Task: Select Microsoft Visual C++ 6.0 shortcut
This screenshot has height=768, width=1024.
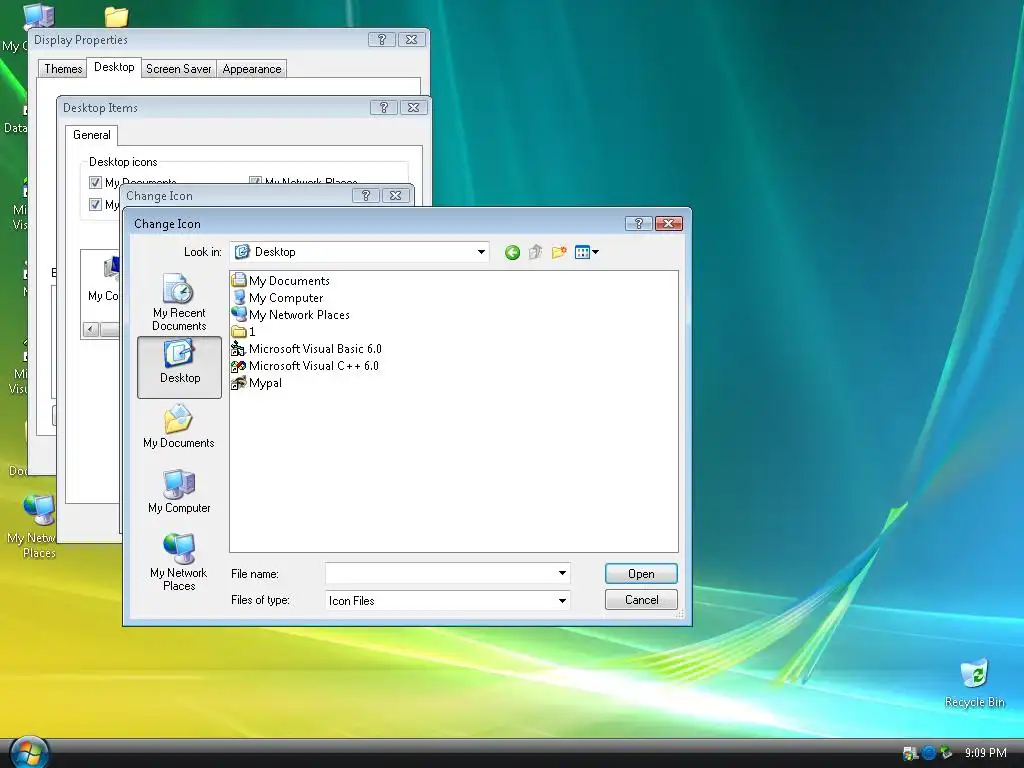Action: point(306,366)
